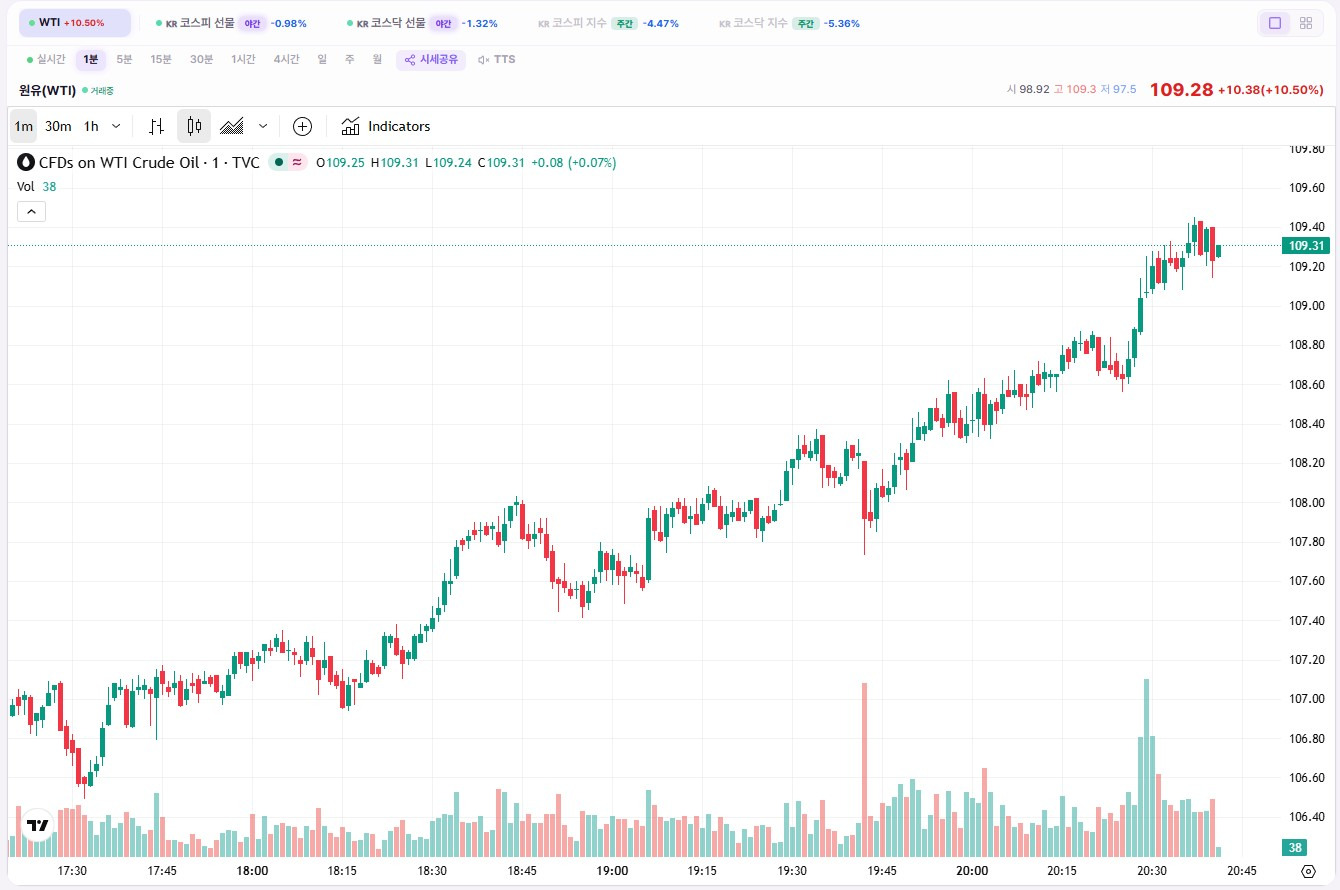Open the Indicators panel
Viewport: 1340px width, 890px height.
tap(385, 125)
